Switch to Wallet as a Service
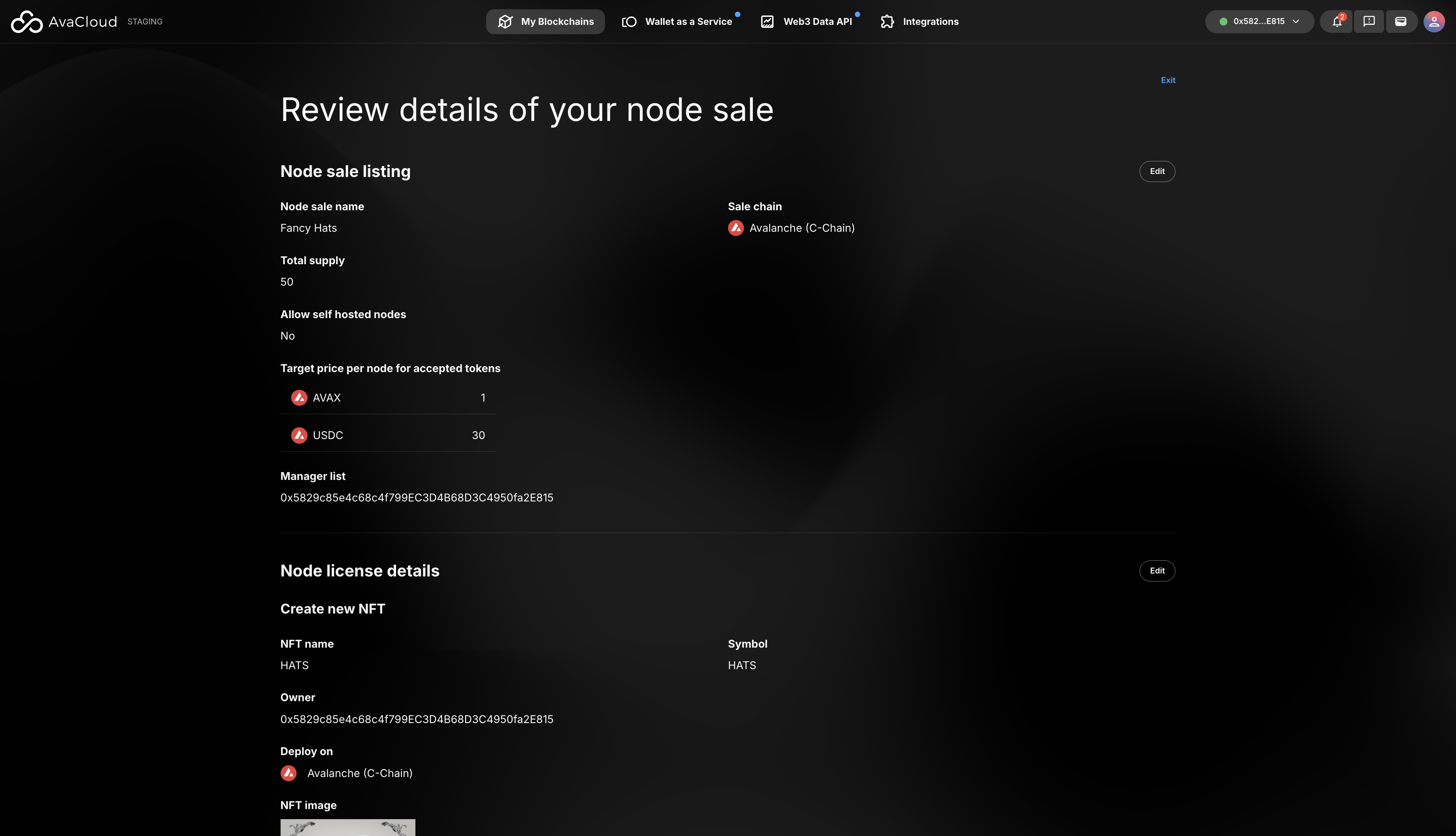1456x836 pixels. pyautogui.click(x=688, y=22)
